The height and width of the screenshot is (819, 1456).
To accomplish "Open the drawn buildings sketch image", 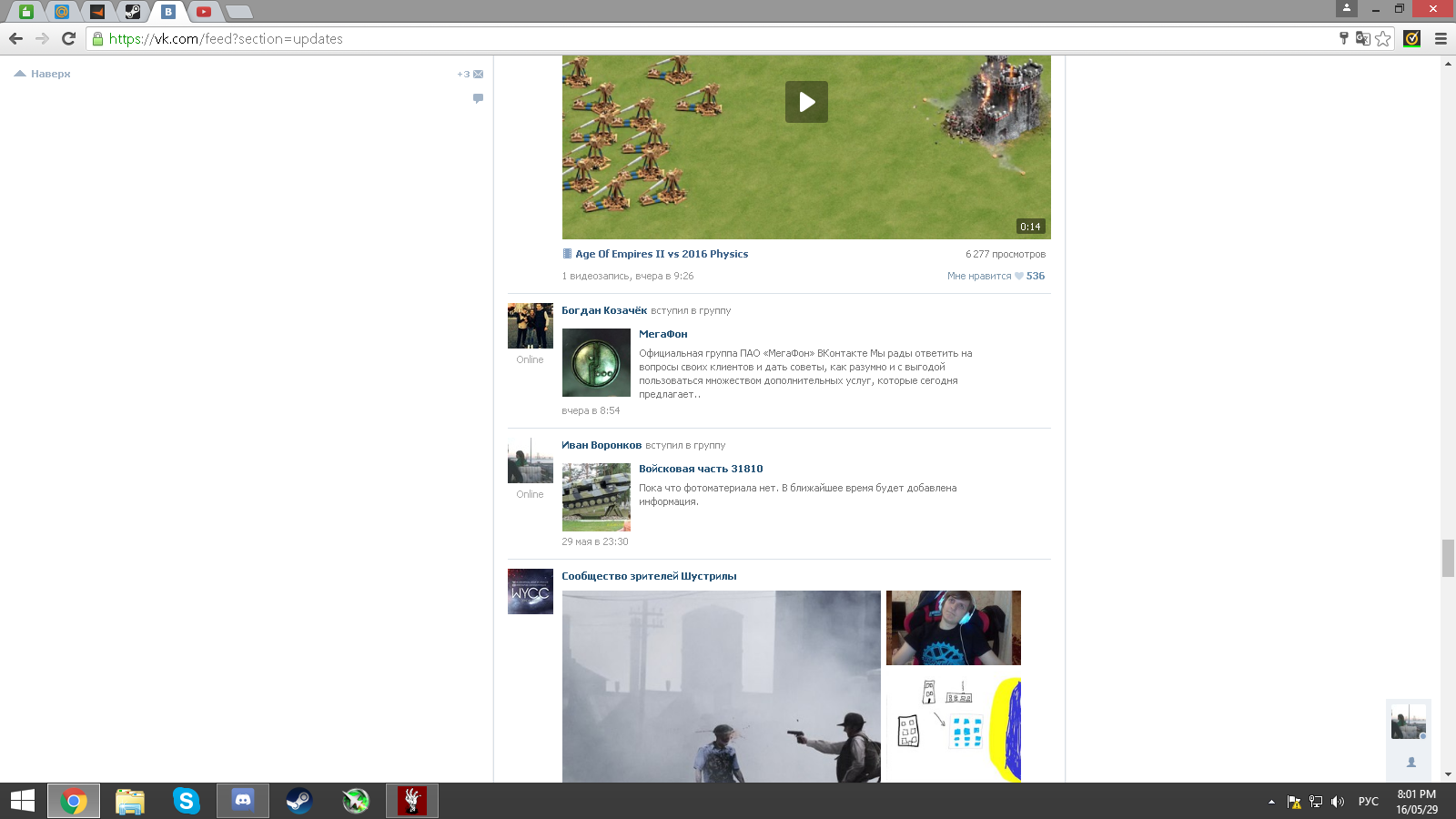I will [x=954, y=728].
